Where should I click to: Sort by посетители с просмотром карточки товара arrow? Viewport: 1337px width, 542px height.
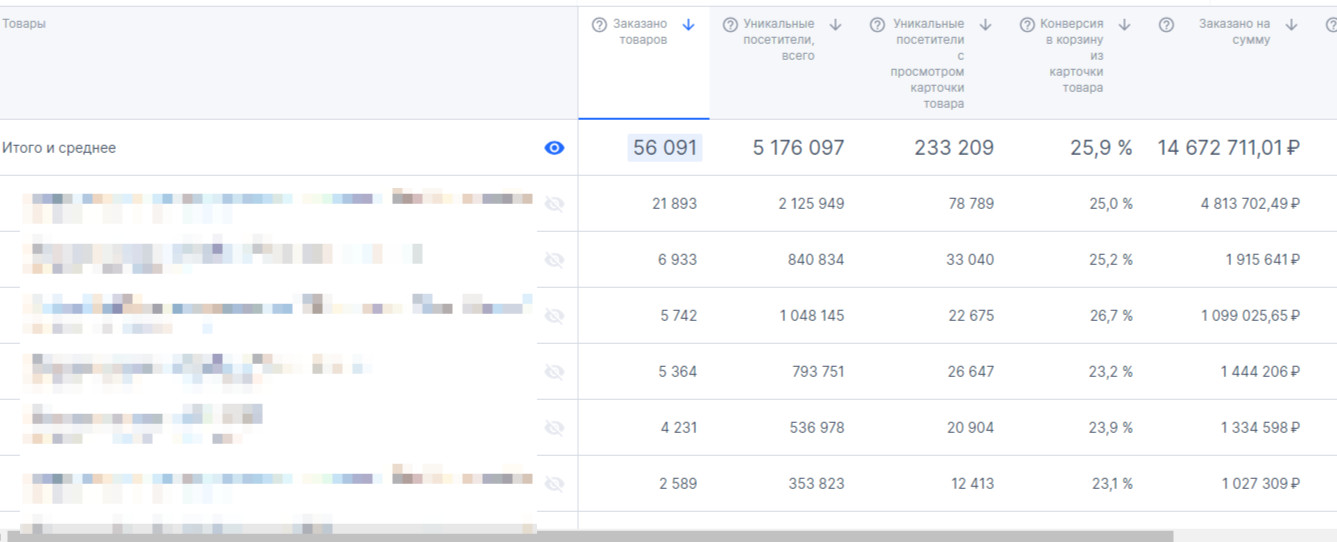coord(986,25)
